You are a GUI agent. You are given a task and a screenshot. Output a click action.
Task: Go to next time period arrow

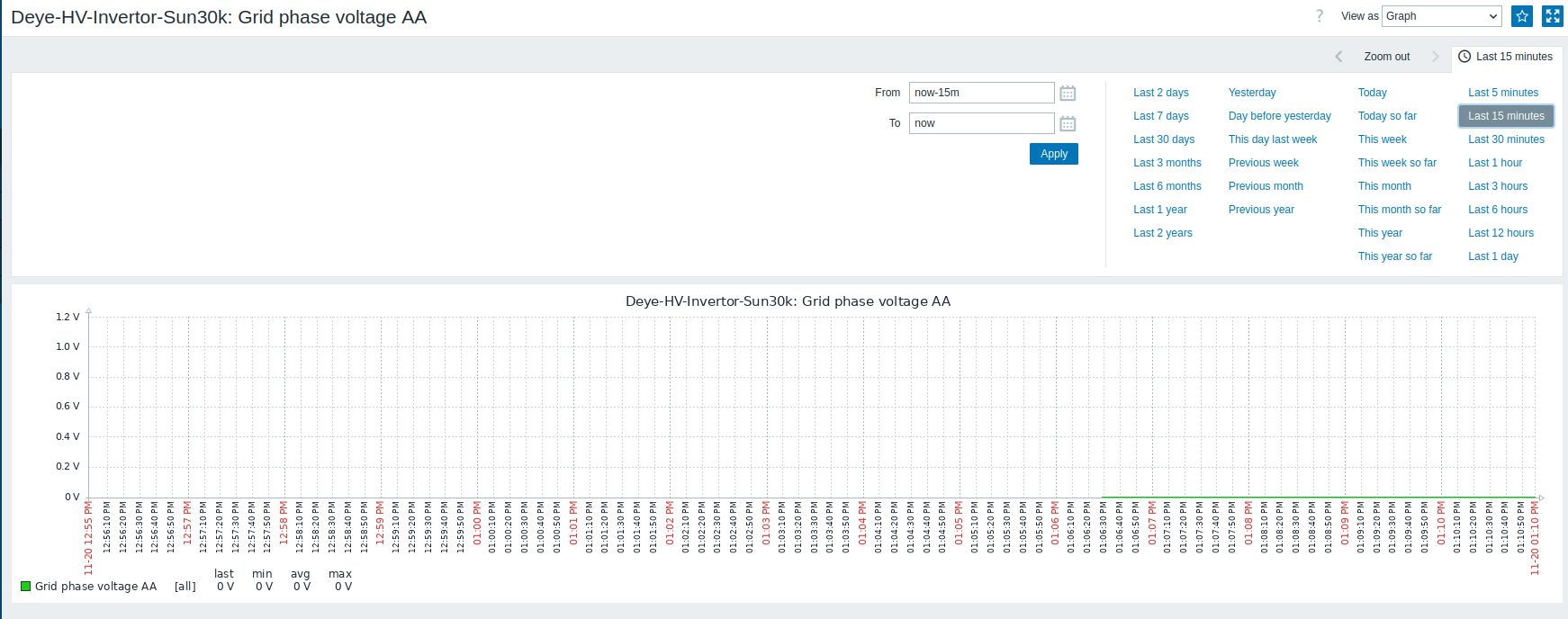click(1436, 57)
